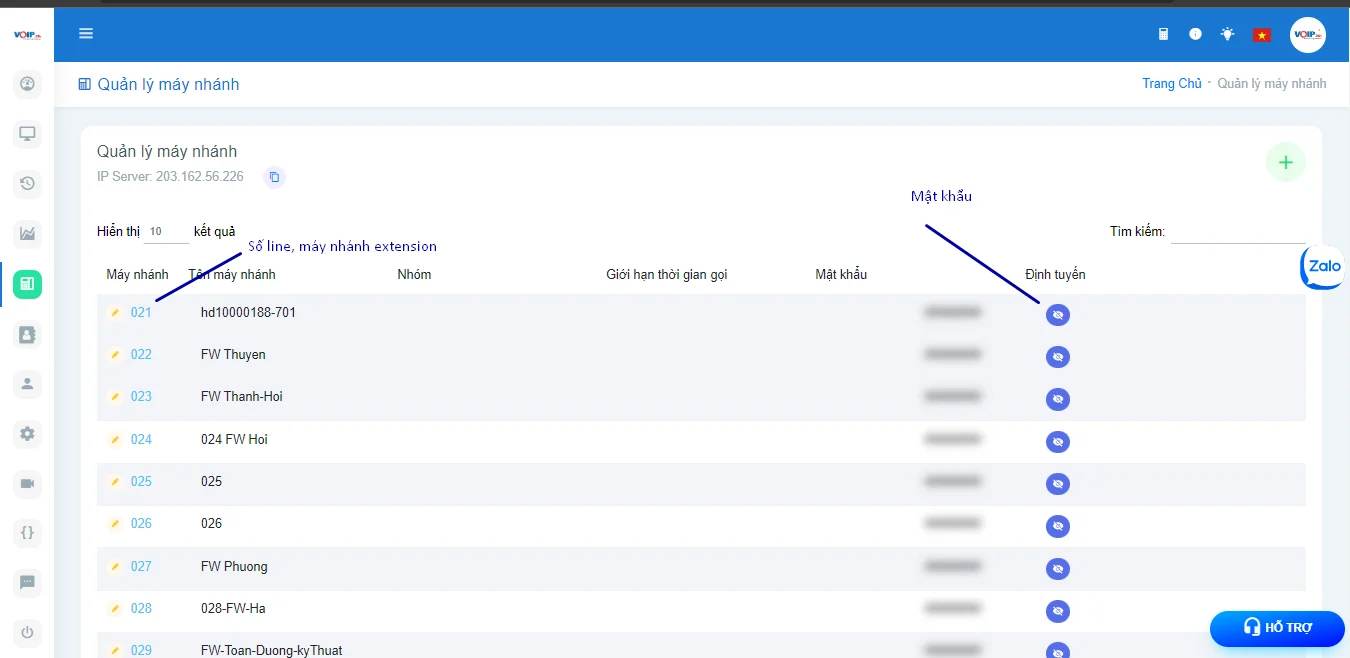Open extension 021 link

click(x=141, y=313)
